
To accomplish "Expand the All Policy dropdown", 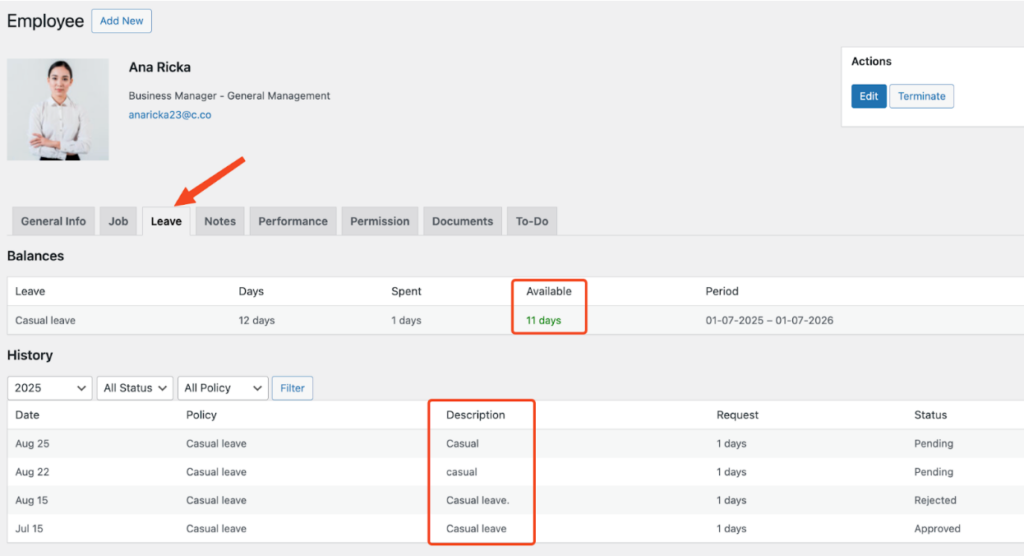I will point(223,388).
